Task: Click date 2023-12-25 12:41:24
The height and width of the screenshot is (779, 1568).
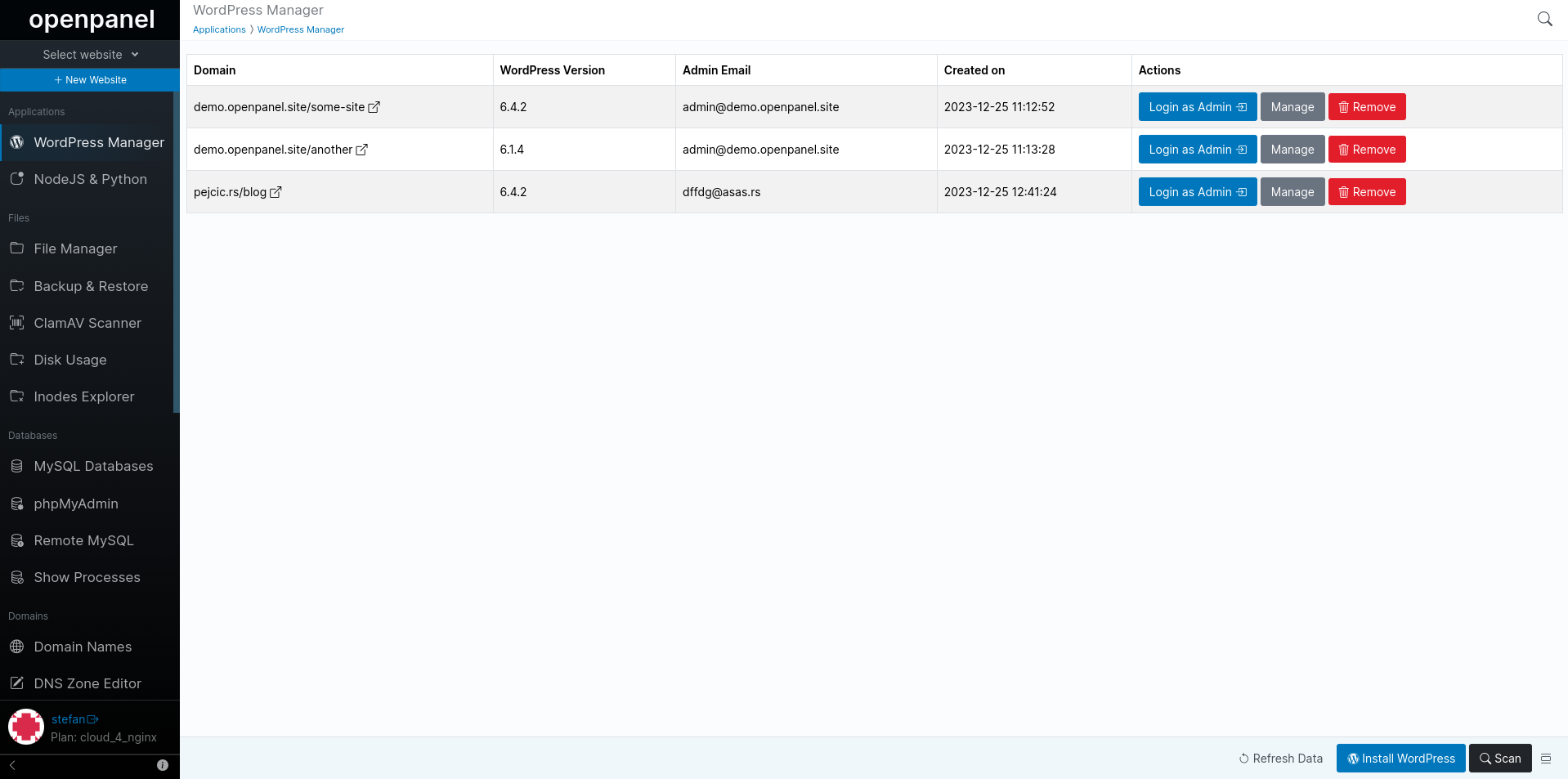Action: point(1001,192)
